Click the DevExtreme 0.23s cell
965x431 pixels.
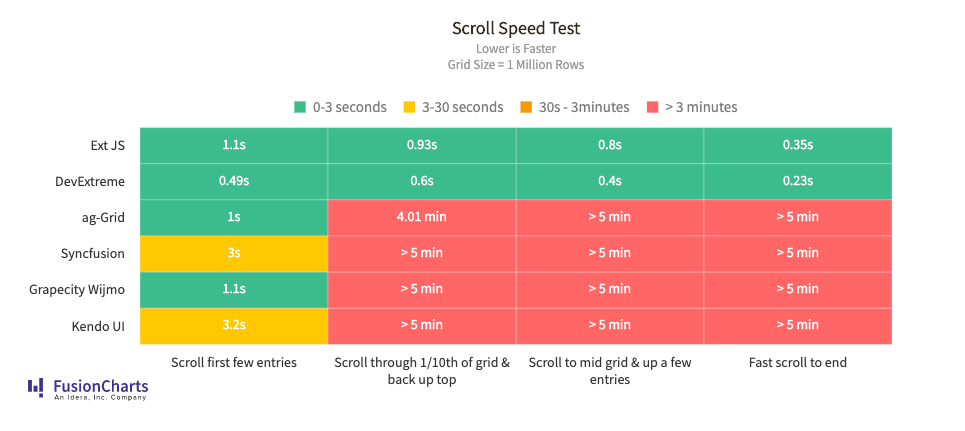pos(798,181)
